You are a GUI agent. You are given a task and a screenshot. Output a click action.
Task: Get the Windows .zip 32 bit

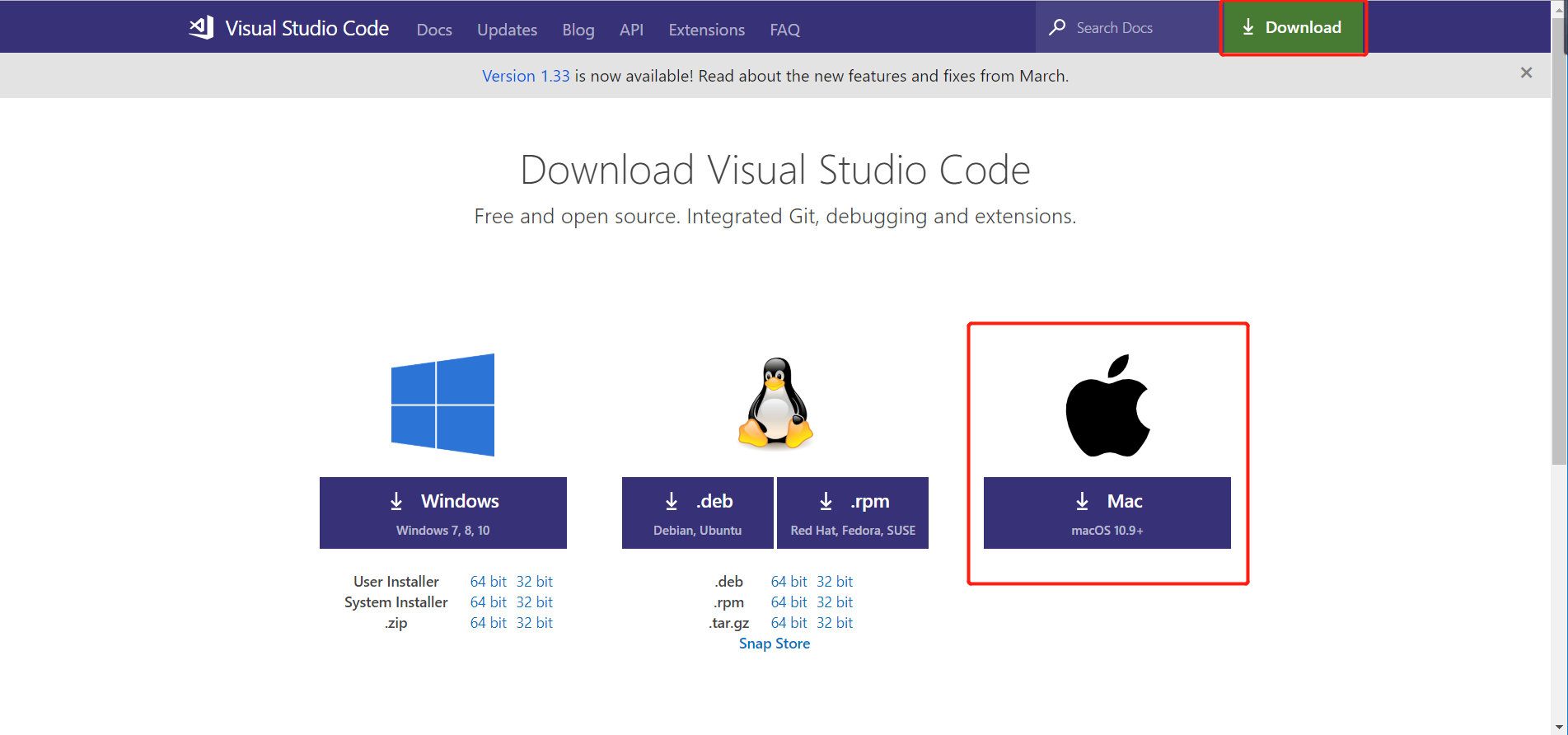click(x=535, y=623)
